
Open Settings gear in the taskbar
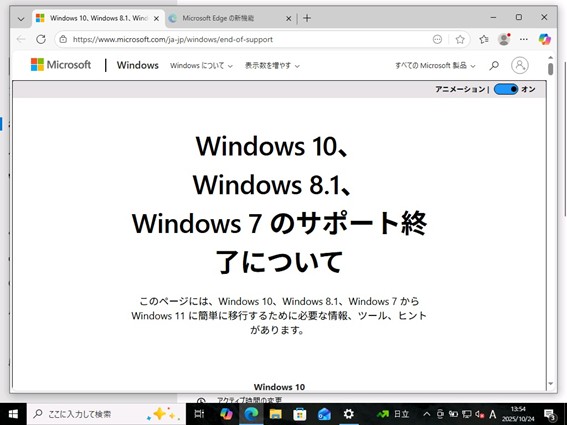(349, 414)
